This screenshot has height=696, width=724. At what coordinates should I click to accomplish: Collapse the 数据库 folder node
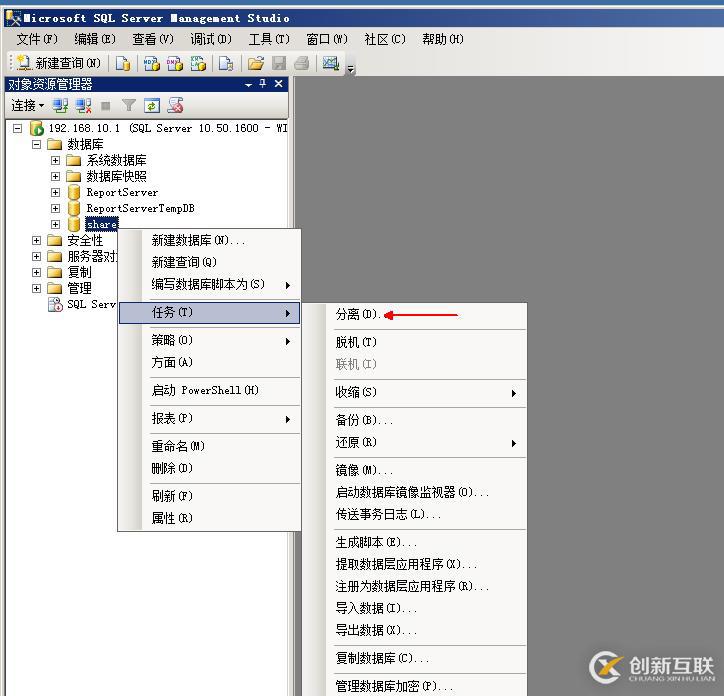[36, 145]
